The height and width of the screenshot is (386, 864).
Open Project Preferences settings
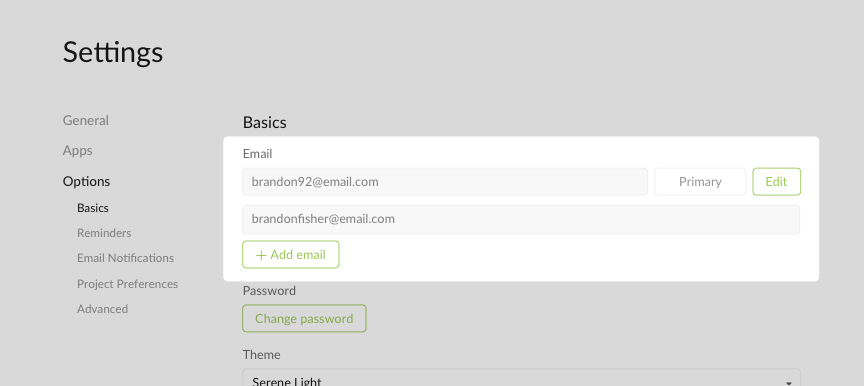point(127,284)
